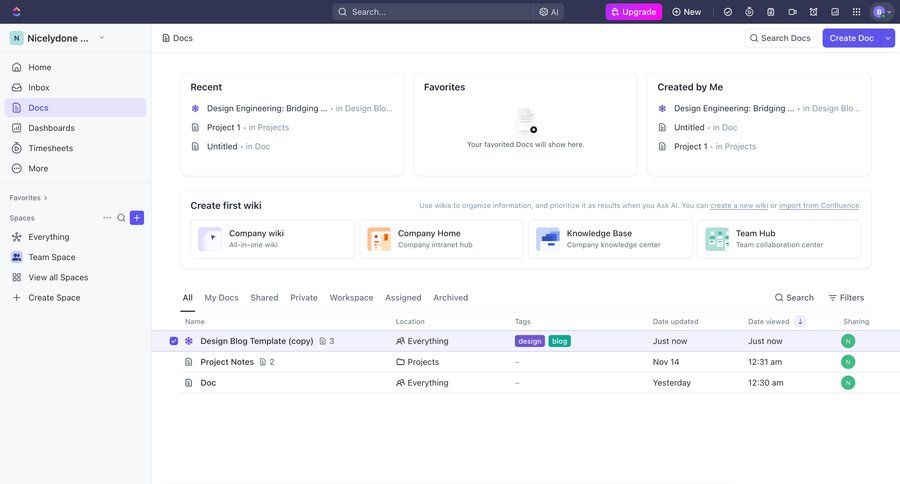Image resolution: width=900 pixels, height=484 pixels.
Task: Click the purple plus button in Spaces
Action: [x=137, y=218]
